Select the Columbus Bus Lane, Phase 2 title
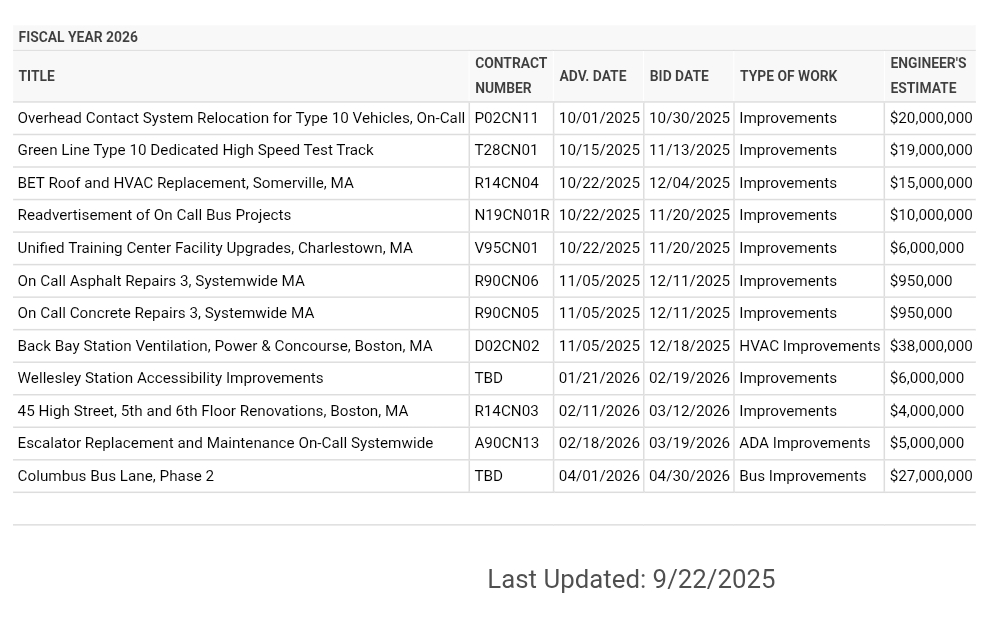 tap(116, 476)
